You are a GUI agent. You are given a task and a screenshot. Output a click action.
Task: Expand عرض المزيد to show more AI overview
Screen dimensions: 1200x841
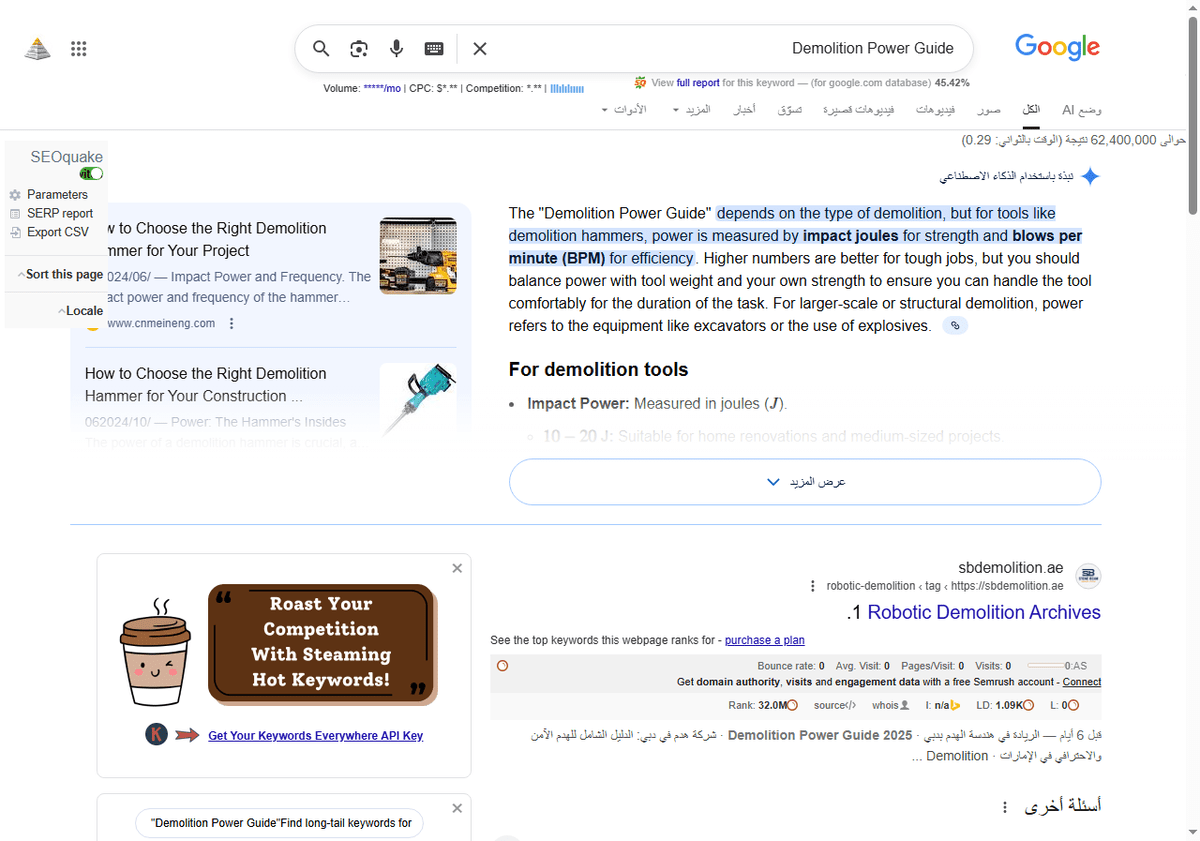tap(805, 482)
